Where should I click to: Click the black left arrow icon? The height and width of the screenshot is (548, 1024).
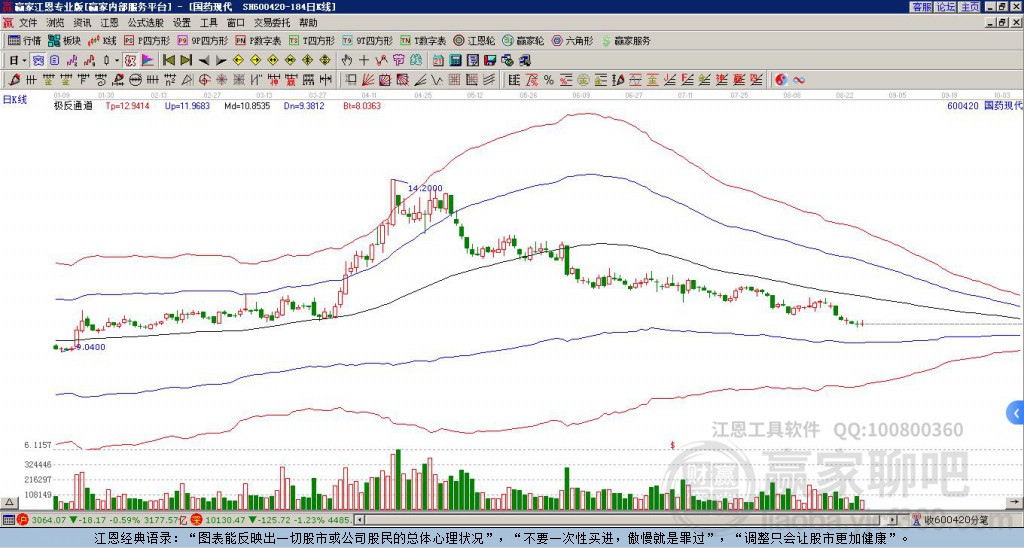pyautogui.click(x=204, y=60)
